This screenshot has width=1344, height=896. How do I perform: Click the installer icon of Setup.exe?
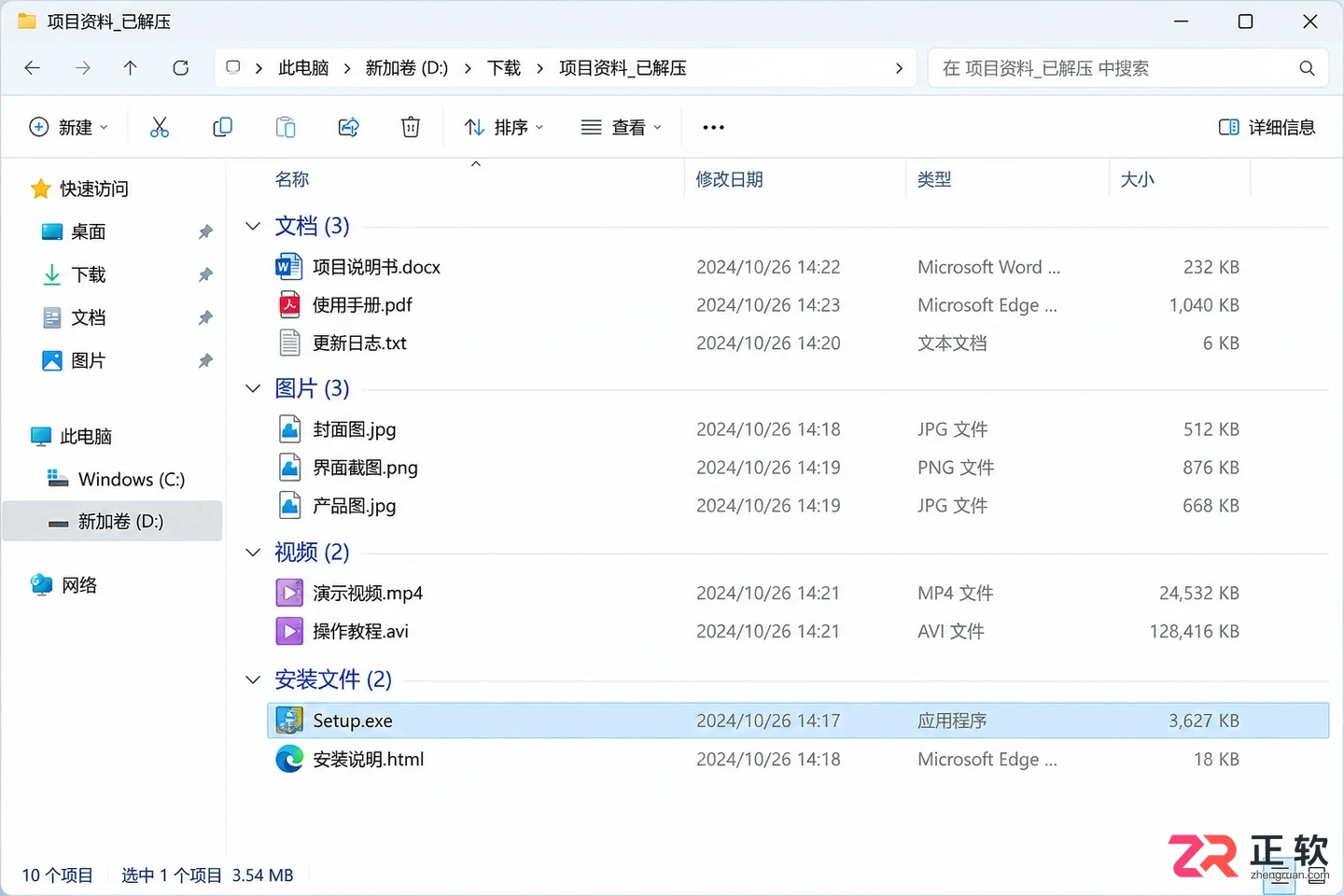[289, 721]
